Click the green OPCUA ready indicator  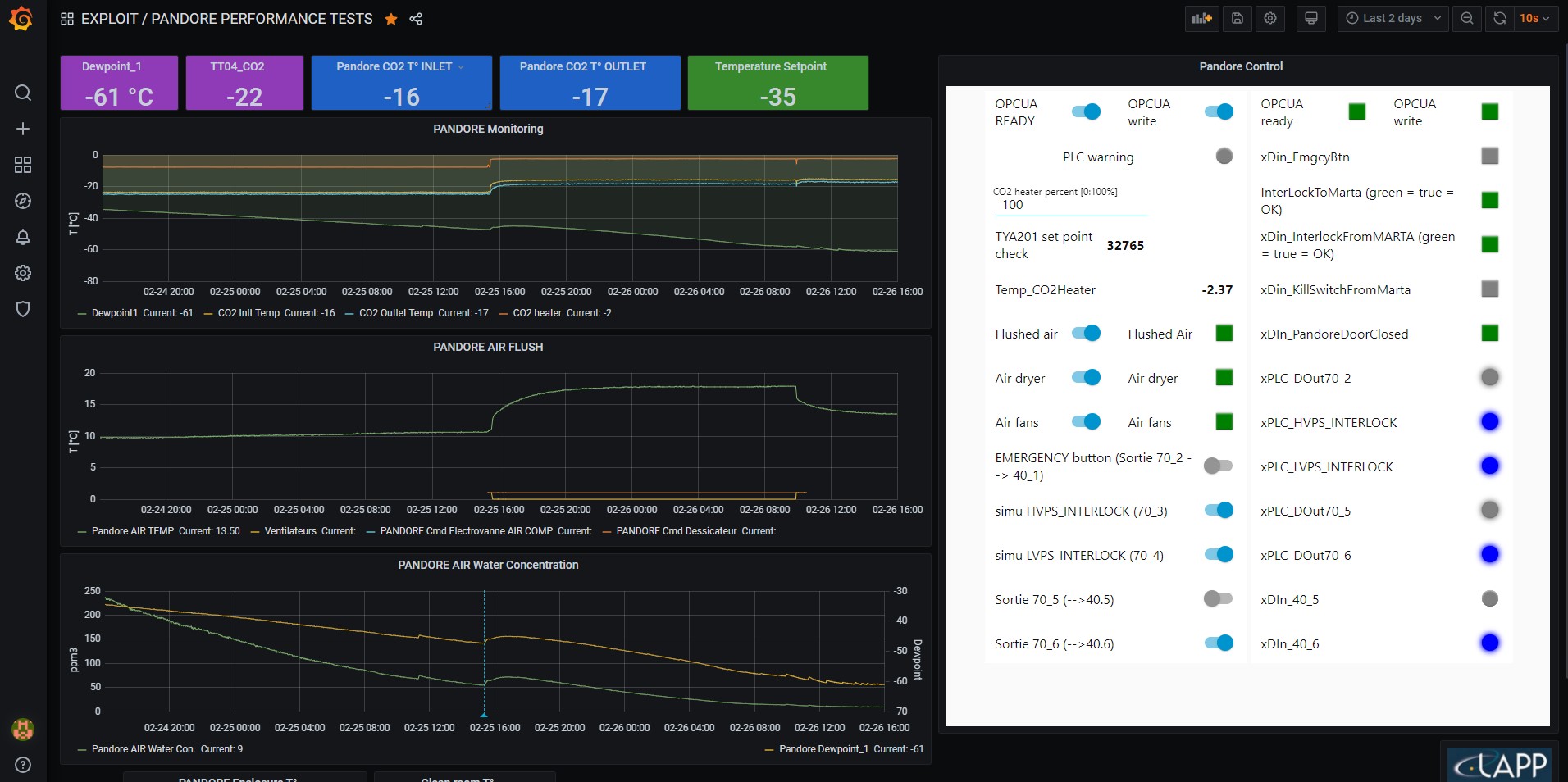pos(1357,111)
